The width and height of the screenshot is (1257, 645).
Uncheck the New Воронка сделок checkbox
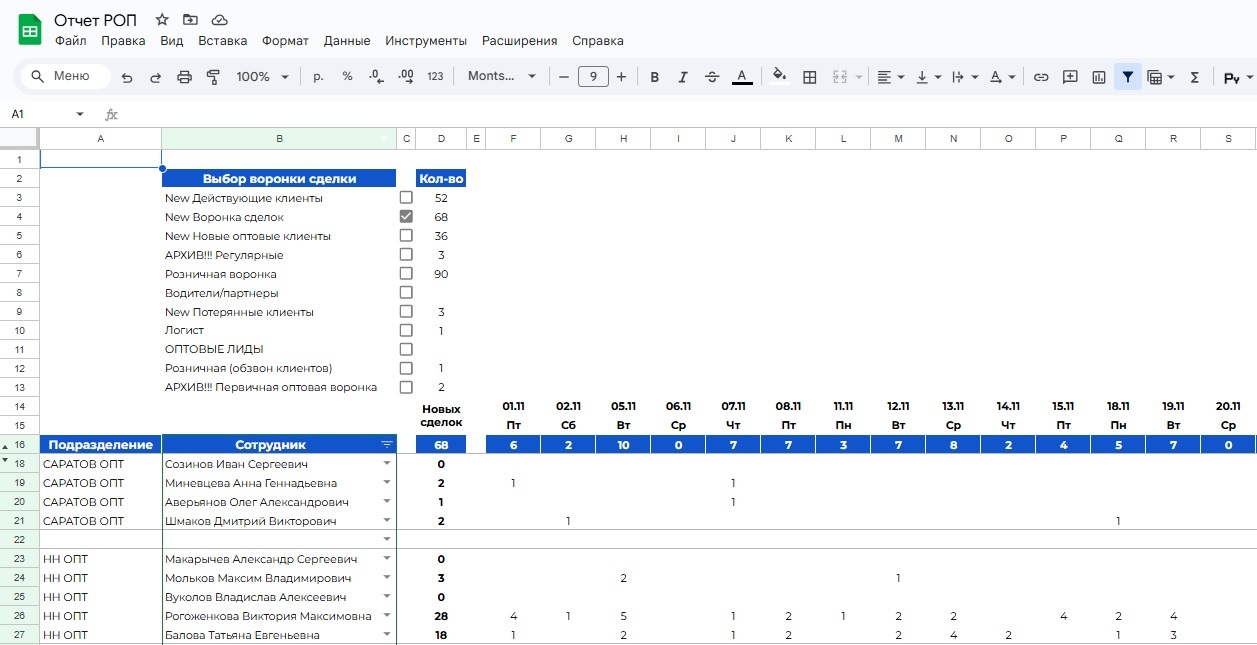click(x=406, y=217)
